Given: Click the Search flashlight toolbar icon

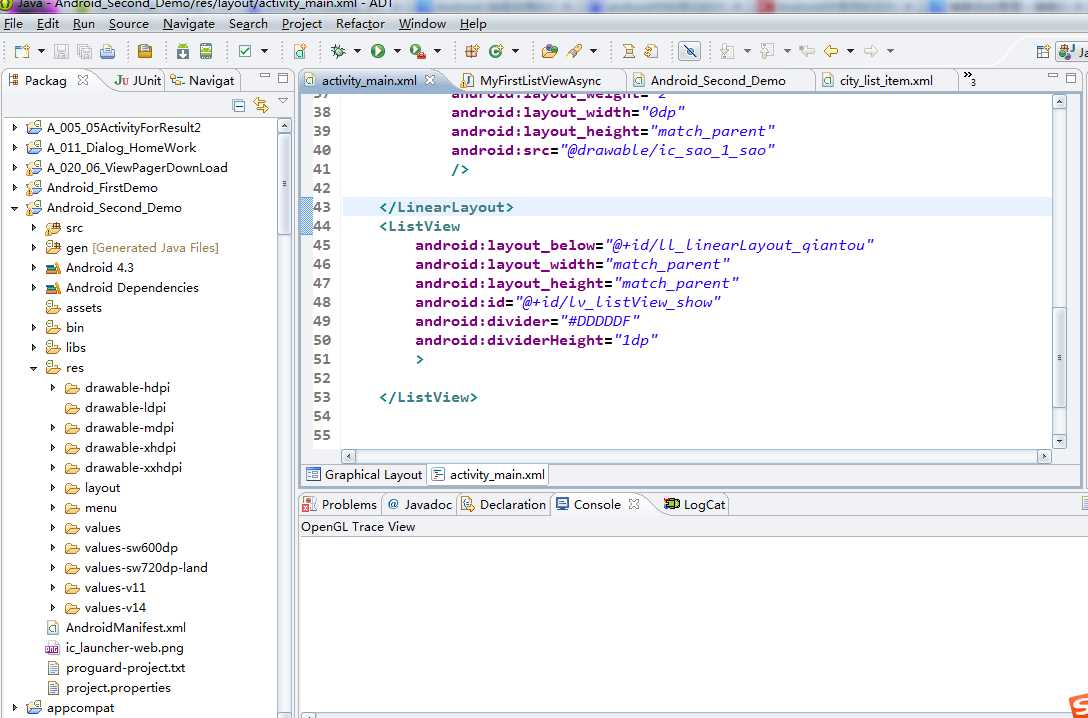Looking at the screenshot, I should 575,51.
